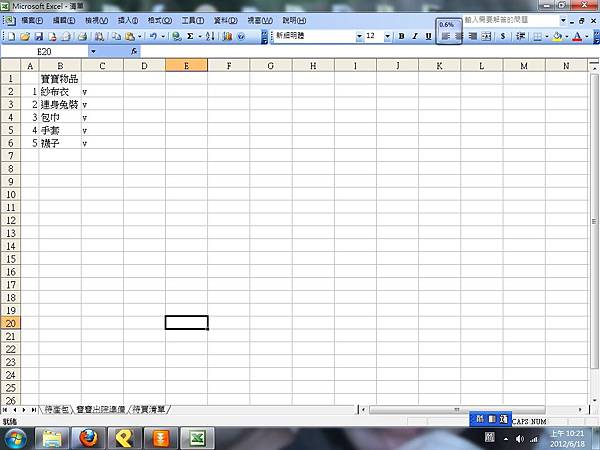Toggle align left
Viewport: 600px width, 450px height.
pos(445,36)
